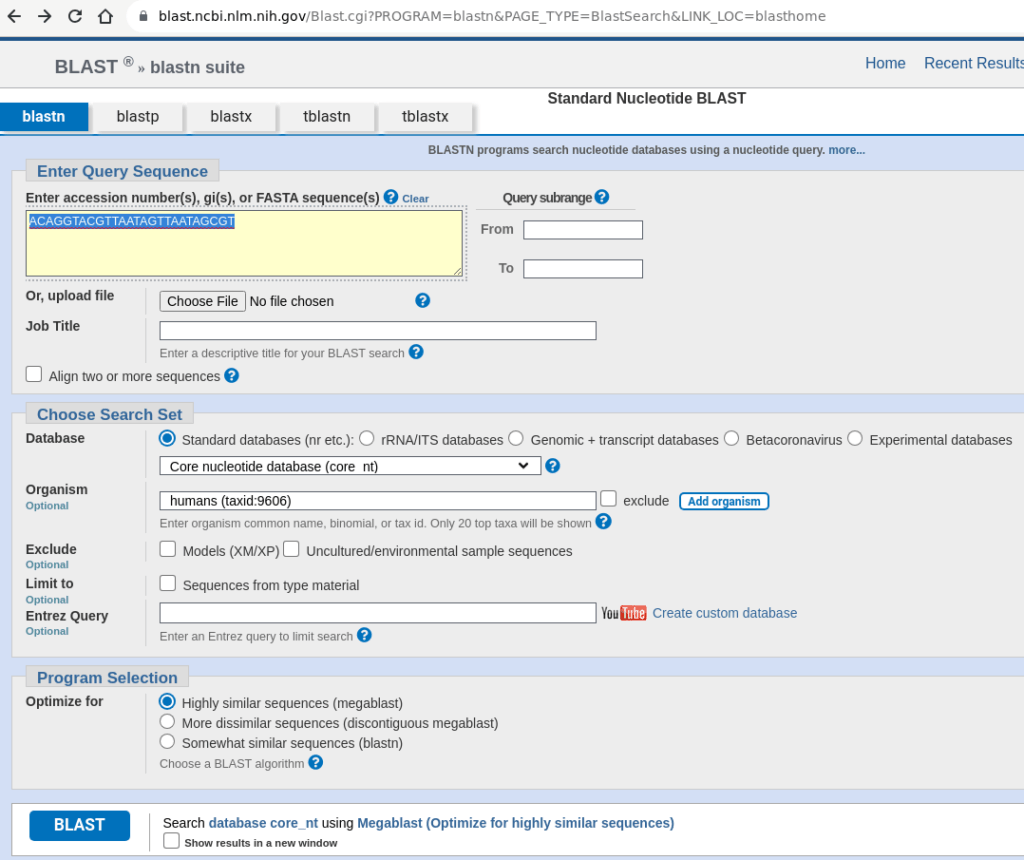This screenshot has height=860, width=1024.
Task: Click the Job Title input field
Action: tap(377, 330)
